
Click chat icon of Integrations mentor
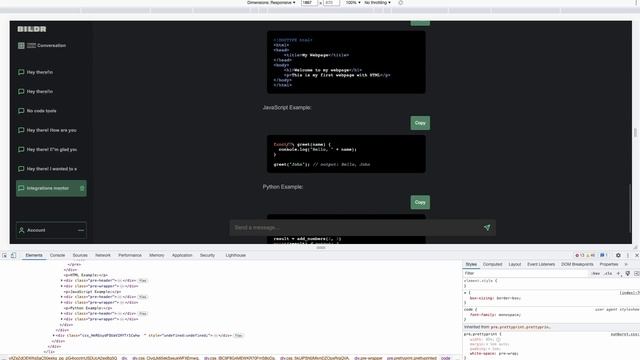[21, 188]
